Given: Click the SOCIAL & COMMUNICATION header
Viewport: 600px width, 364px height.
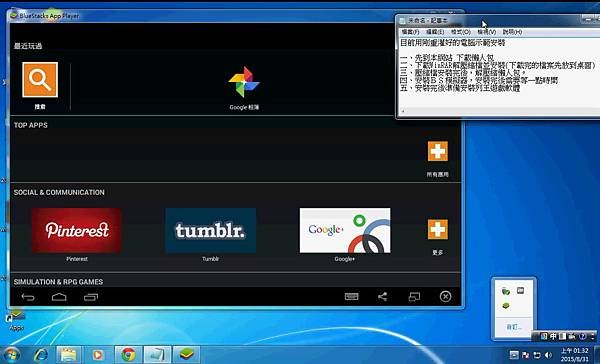Looking at the screenshot, I should tap(59, 192).
